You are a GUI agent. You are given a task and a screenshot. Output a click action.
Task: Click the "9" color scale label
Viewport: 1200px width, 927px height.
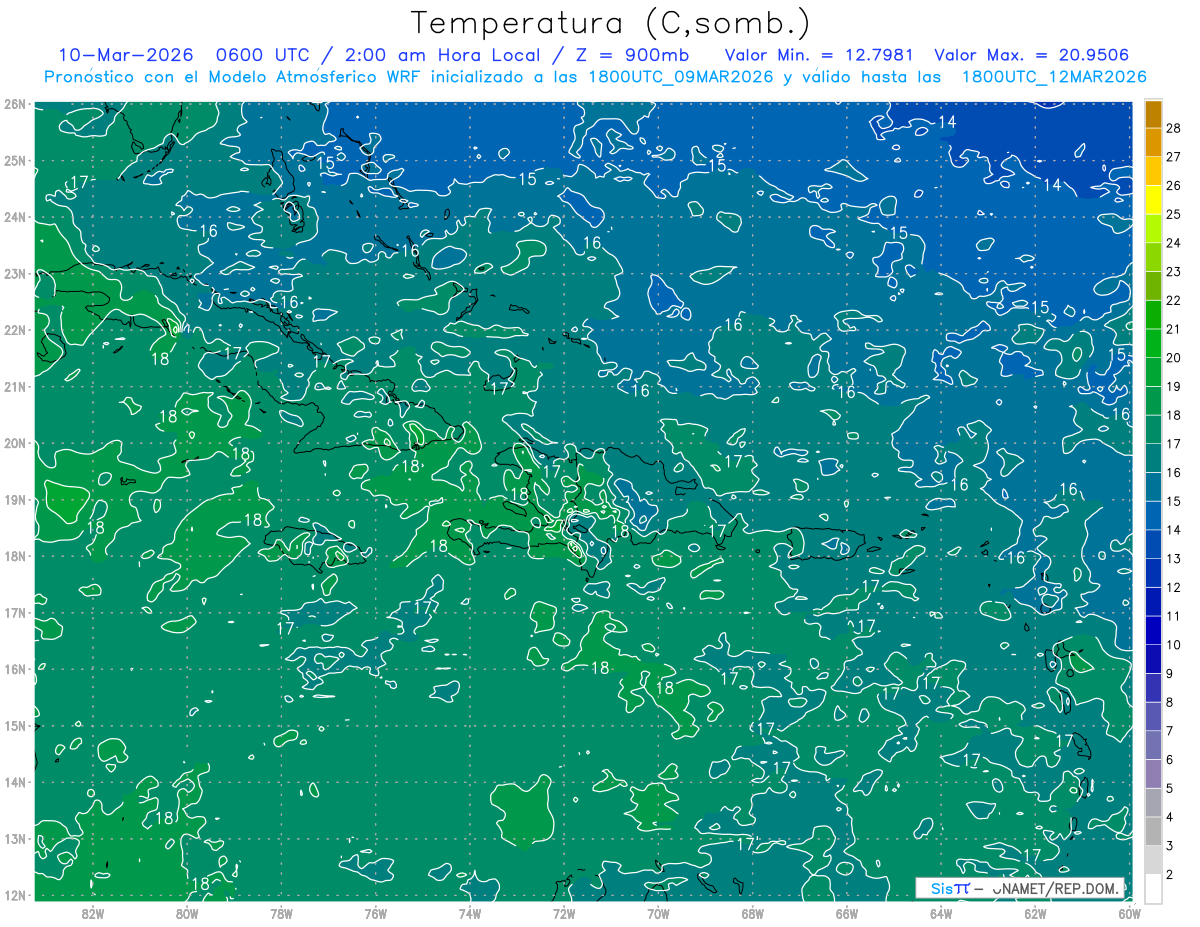tap(1170, 674)
